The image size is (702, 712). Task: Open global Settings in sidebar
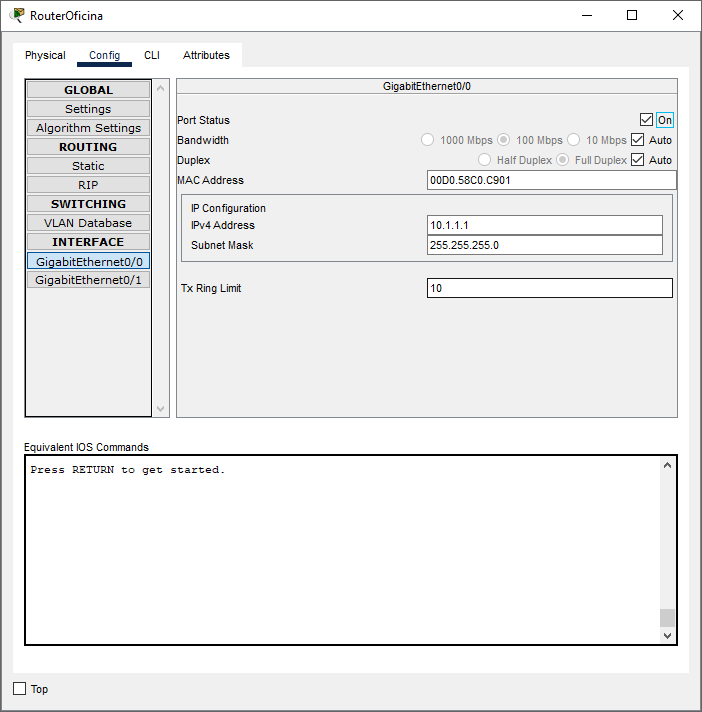point(88,109)
